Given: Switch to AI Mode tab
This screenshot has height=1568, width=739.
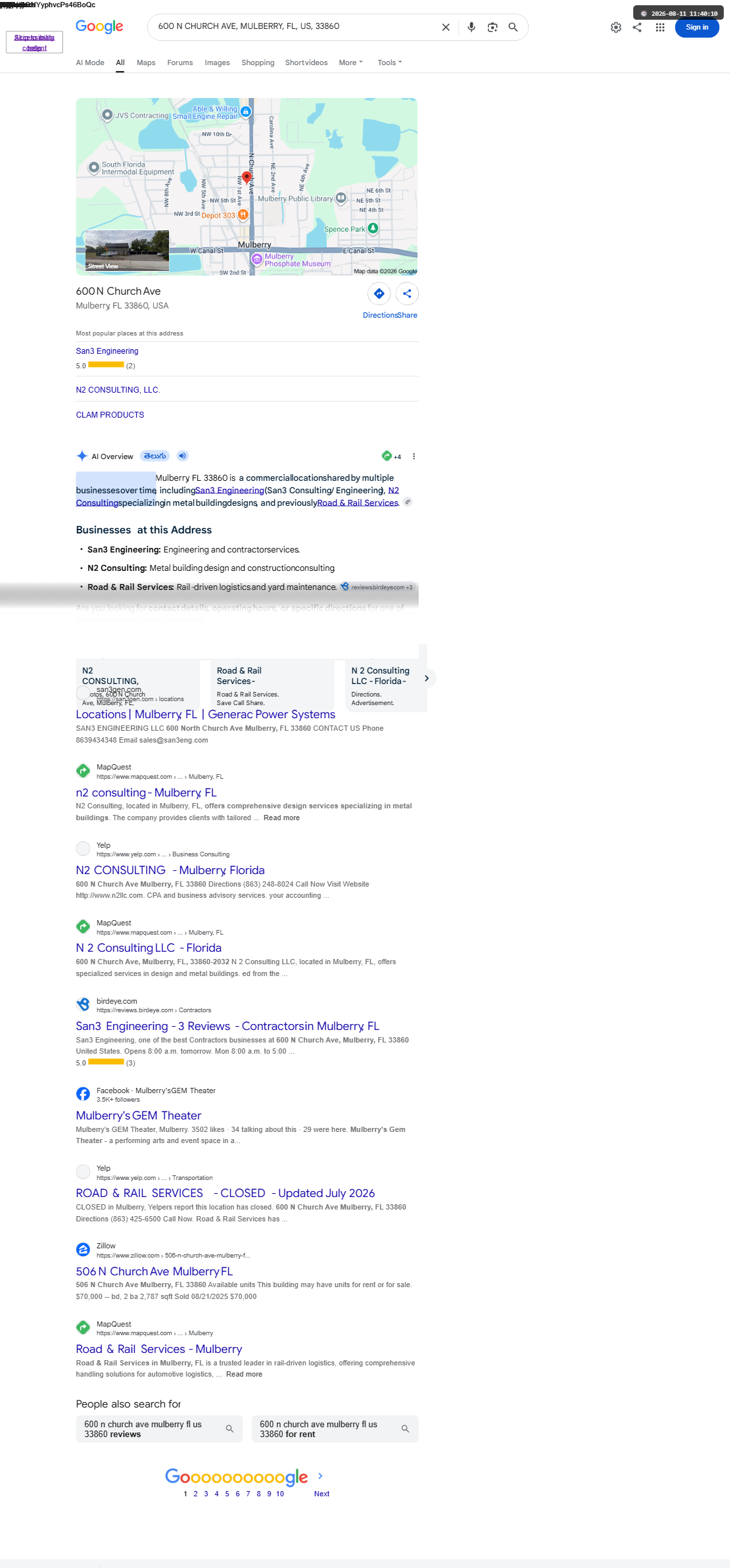Looking at the screenshot, I should [90, 62].
